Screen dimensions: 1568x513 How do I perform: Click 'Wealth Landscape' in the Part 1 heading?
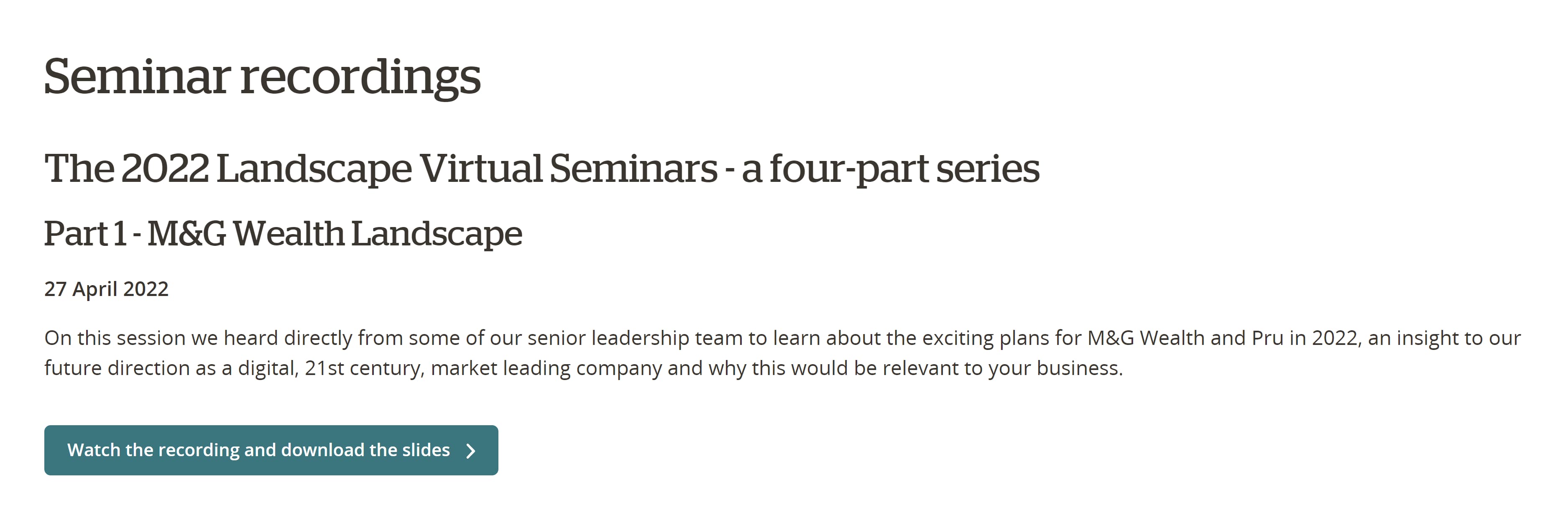378,234
